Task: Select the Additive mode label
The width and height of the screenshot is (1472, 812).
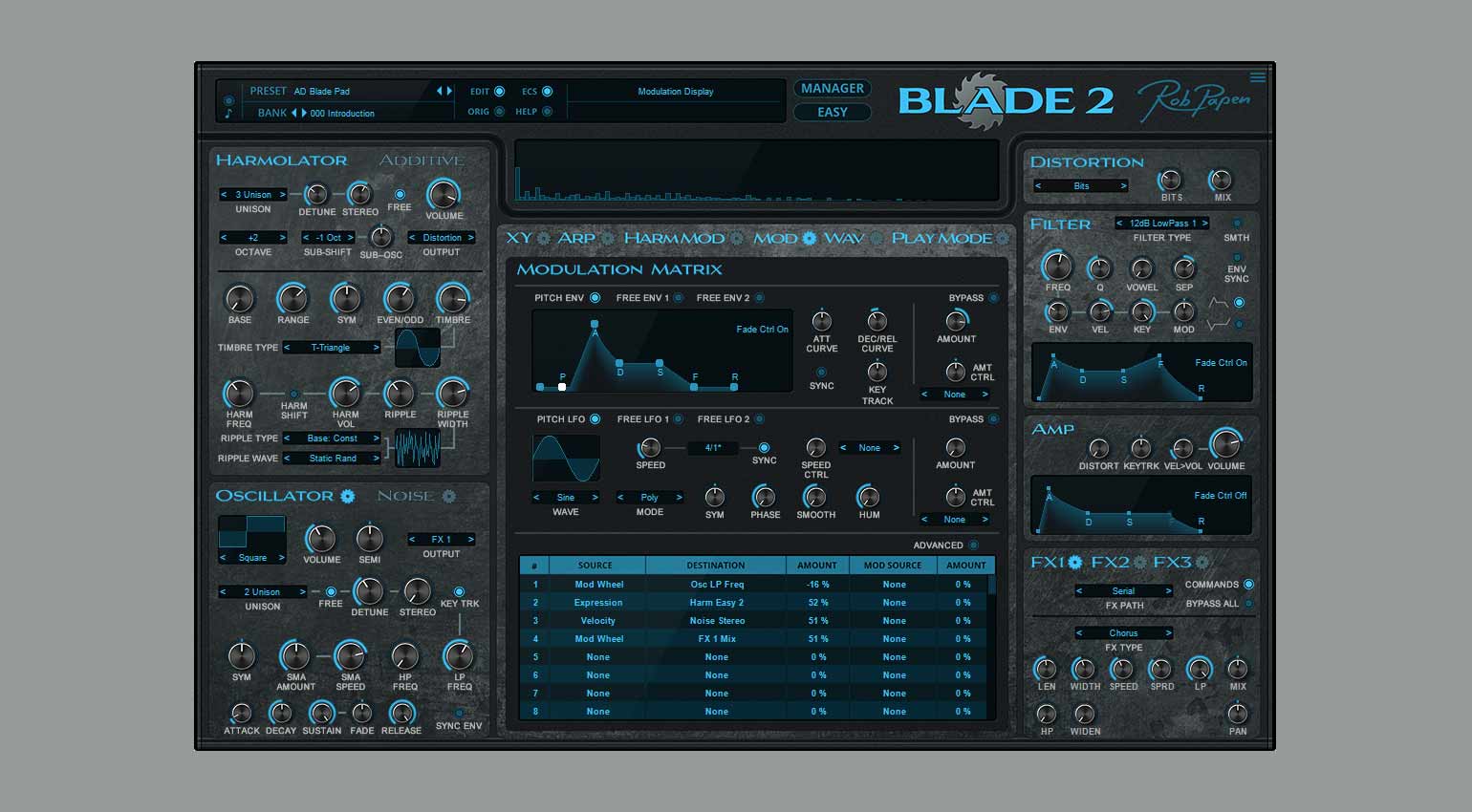Action: coord(422,160)
